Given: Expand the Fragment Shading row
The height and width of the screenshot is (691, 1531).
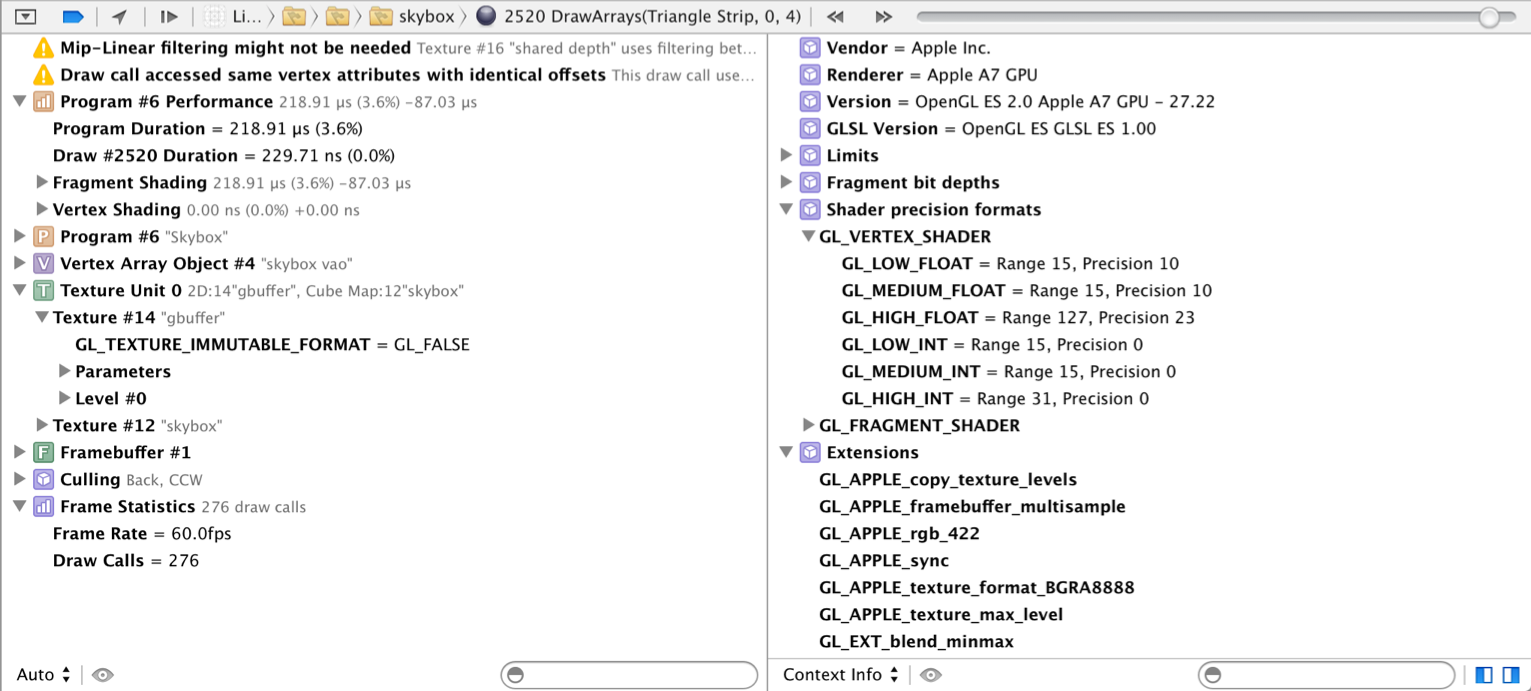Looking at the screenshot, I should (x=41, y=183).
